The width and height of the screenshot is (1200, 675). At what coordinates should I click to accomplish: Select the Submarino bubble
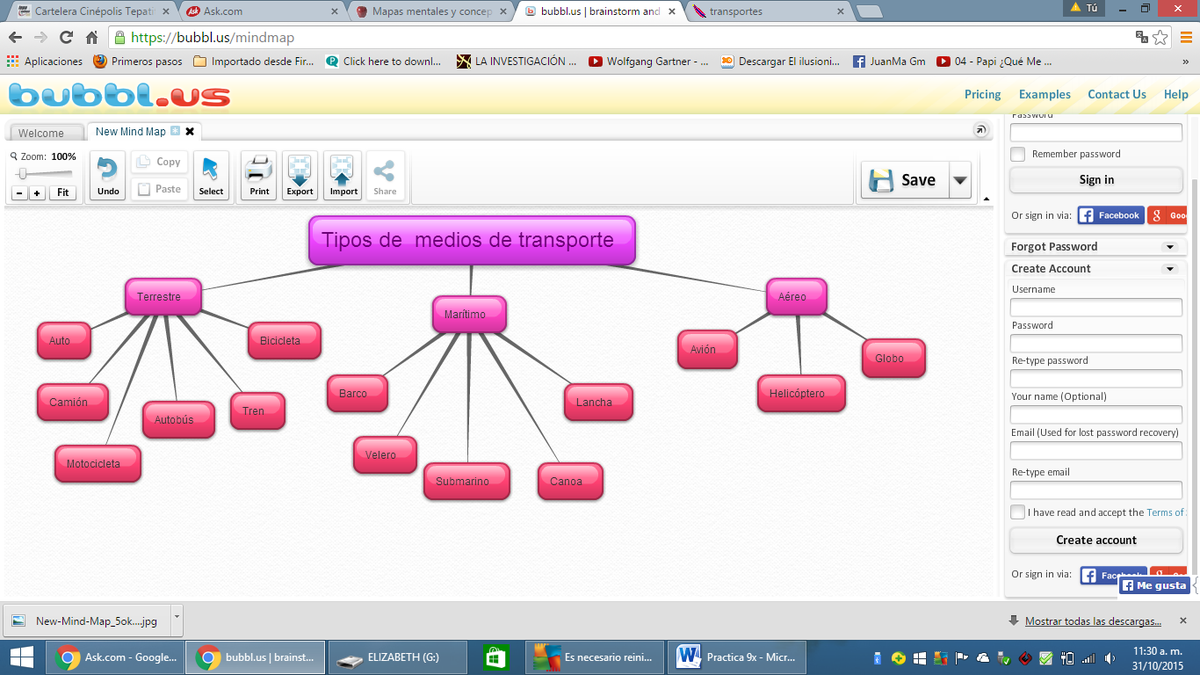(466, 481)
